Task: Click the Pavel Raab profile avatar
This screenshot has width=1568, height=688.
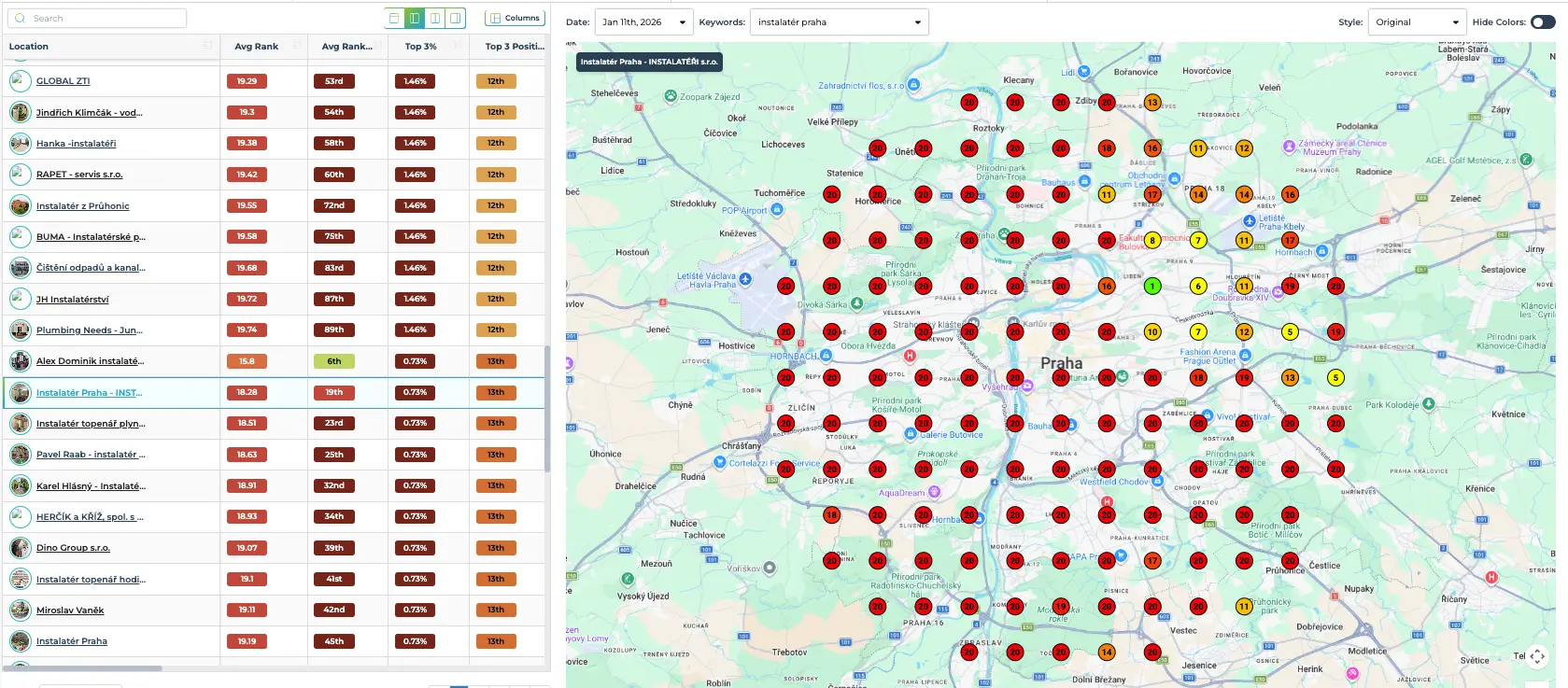Action: click(20, 455)
